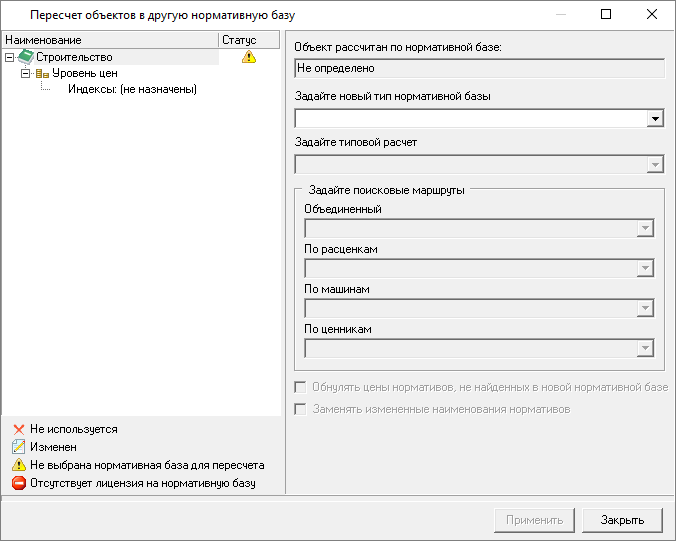The image size is (676, 541).
Task: Click the 'Статус' column header
Action: [x=240, y=40]
